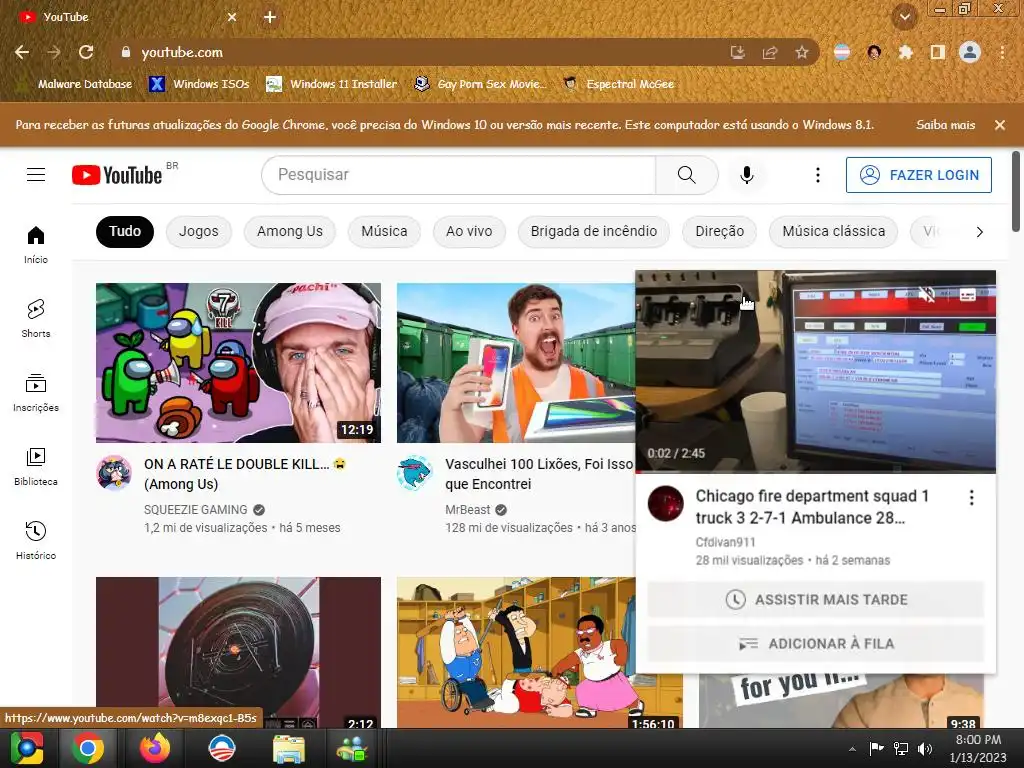This screenshot has height=768, width=1024.
Task: Open the Windows 11 Installer bookmark
Action: coord(332,84)
